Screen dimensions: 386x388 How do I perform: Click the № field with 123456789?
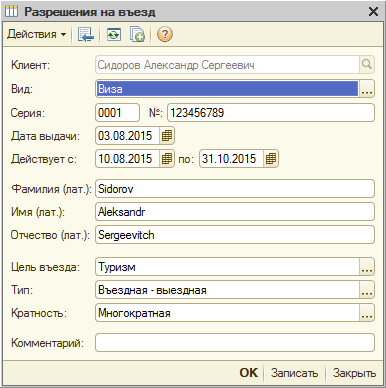[x=271, y=113]
